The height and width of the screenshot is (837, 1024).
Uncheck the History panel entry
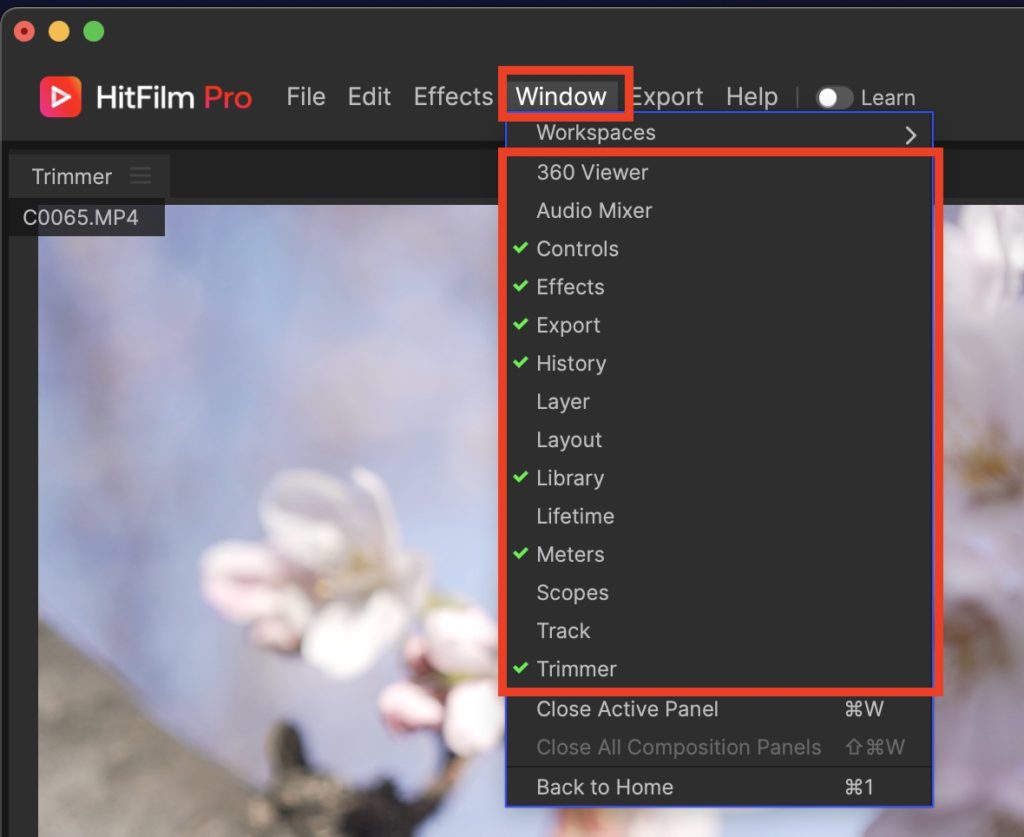(719, 363)
